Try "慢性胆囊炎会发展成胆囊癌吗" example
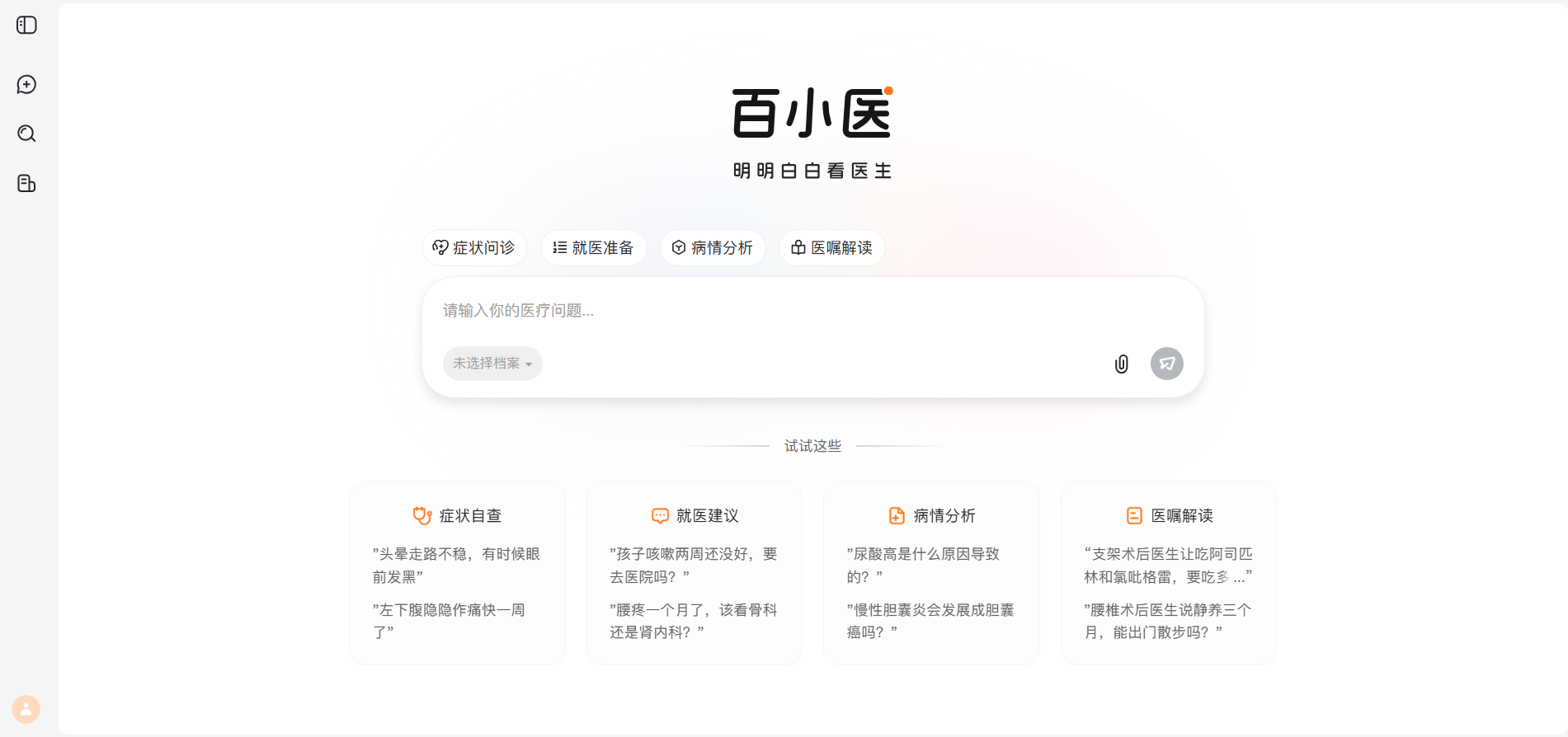Viewport: 1568px width, 737px height. click(930, 621)
